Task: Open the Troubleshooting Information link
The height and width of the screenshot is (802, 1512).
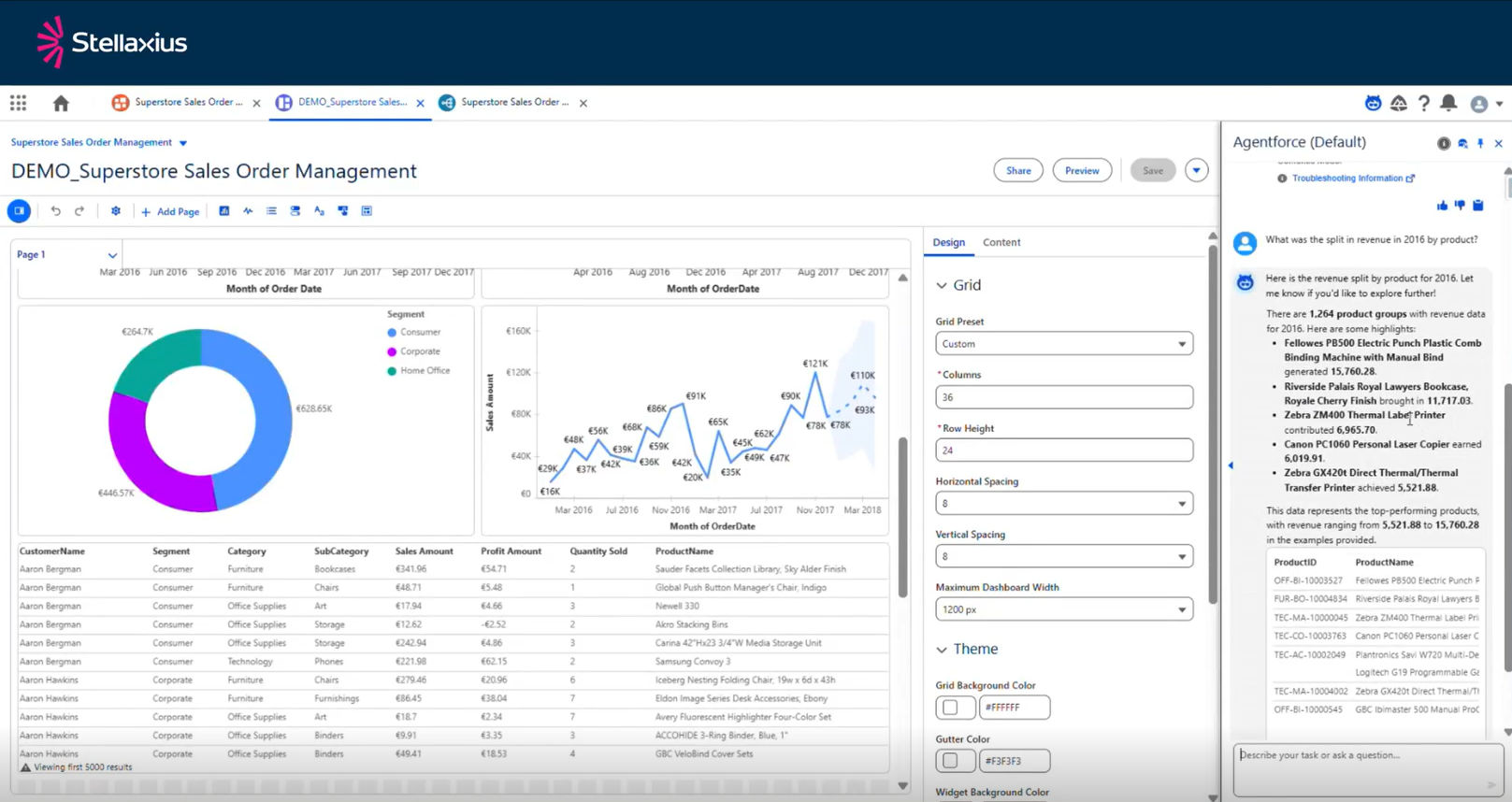Action: pyautogui.click(x=1347, y=179)
